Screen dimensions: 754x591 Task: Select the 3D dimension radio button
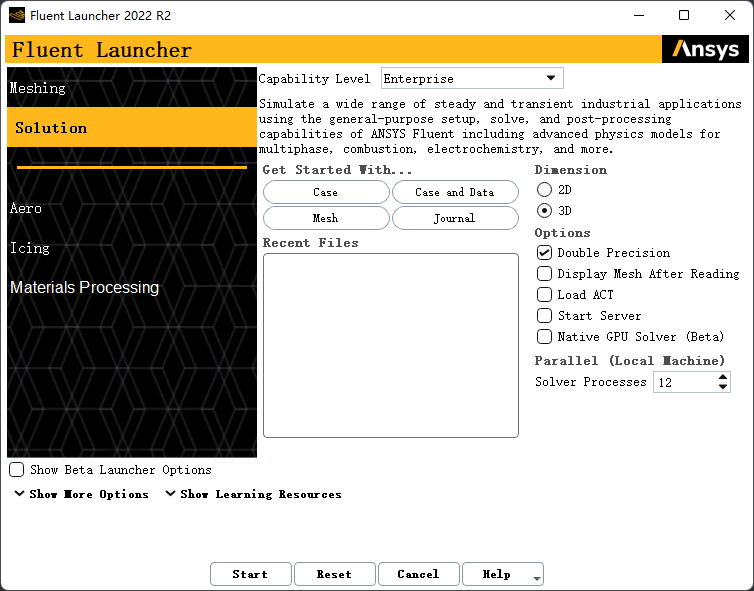(544, 211)
